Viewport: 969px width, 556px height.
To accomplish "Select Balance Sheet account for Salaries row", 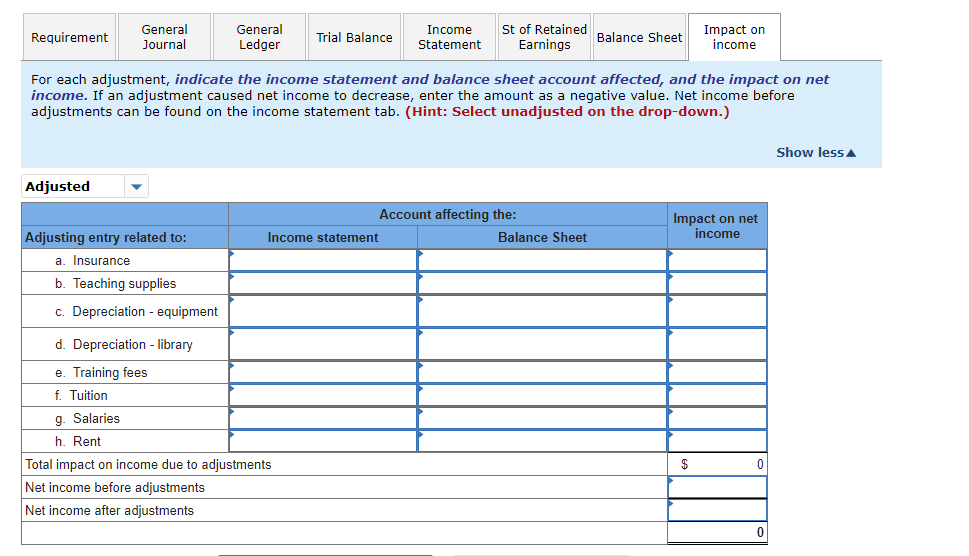I will pos(543,418).
